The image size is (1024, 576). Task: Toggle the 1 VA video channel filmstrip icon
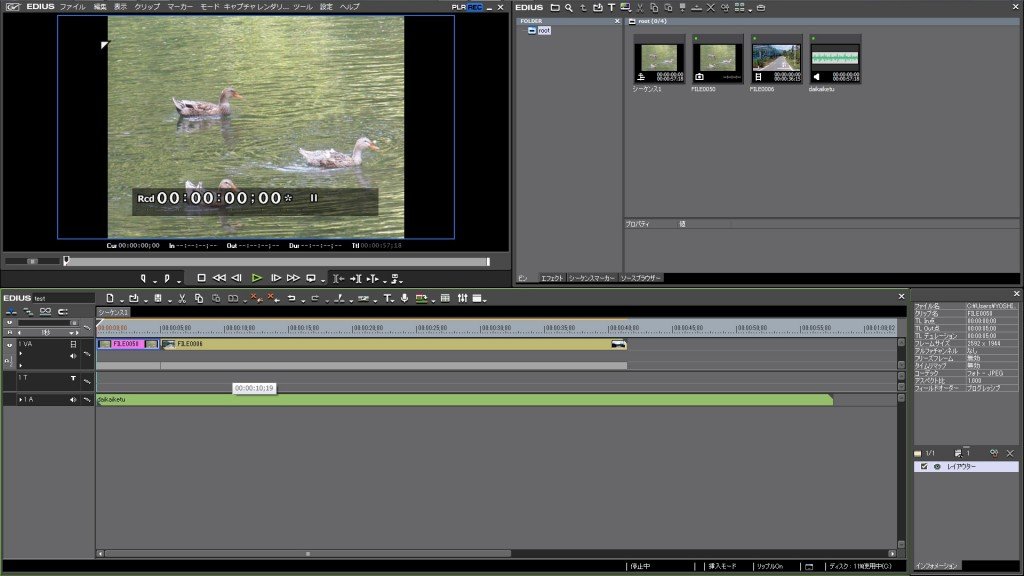pyautogui.click(x=73, y=344)
